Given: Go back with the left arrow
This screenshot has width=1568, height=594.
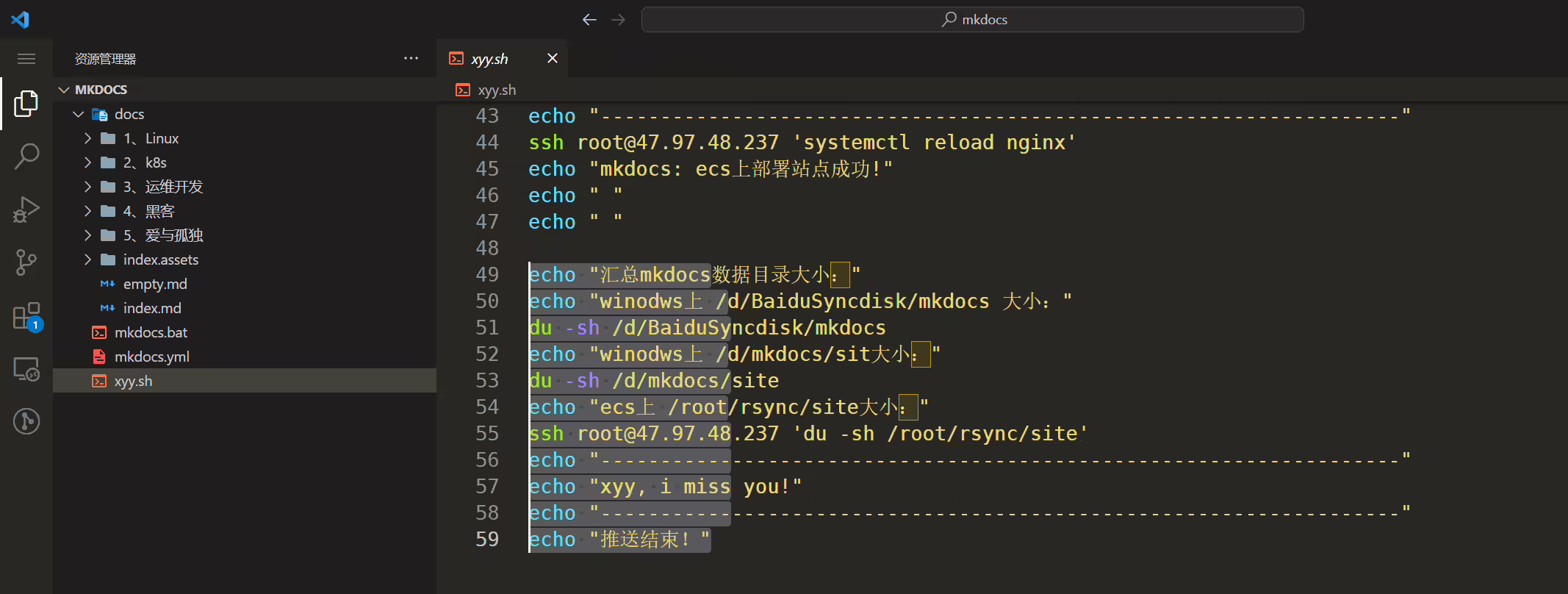Looking at the screenshot, I should 589,20.
